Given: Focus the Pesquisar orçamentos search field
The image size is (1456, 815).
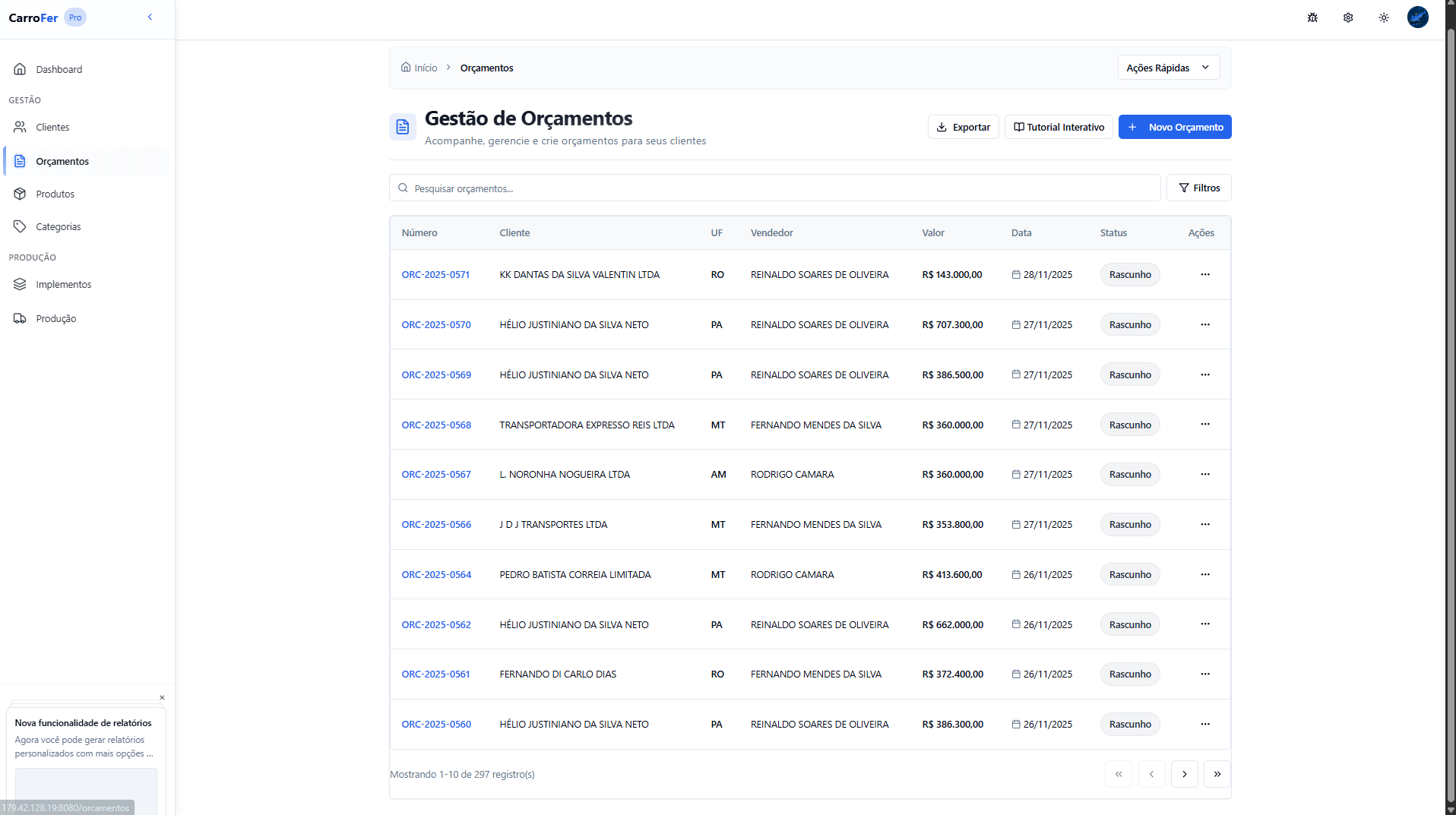Looking at the screenshot, I should (775, 188).
